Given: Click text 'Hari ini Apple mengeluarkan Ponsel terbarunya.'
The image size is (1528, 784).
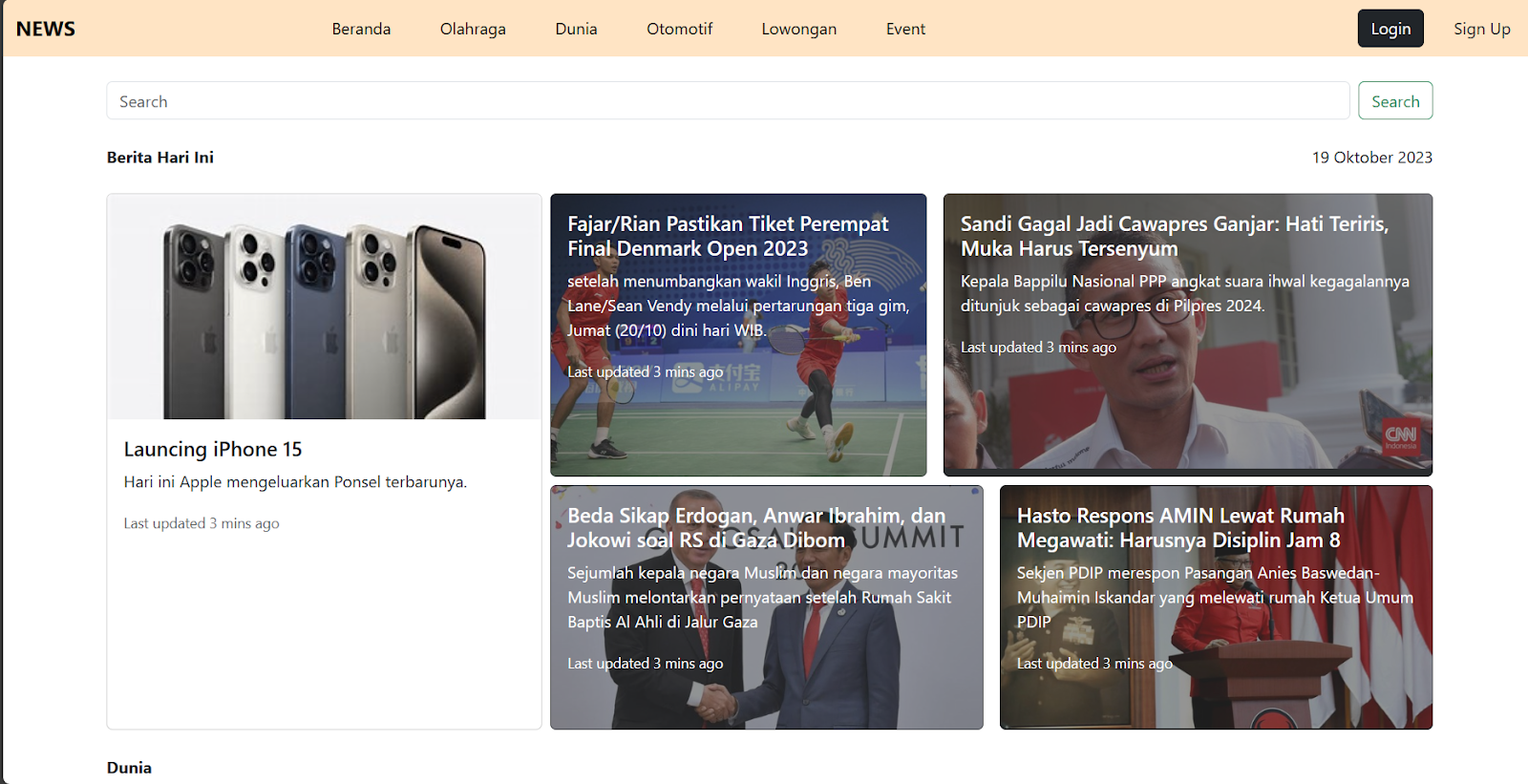Looking at the screenshot, I should click(295, 482).
